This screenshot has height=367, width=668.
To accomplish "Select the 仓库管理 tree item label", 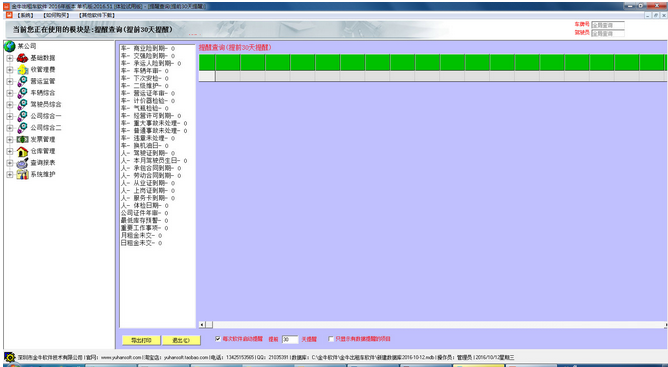I will click(x=43, y=151).
